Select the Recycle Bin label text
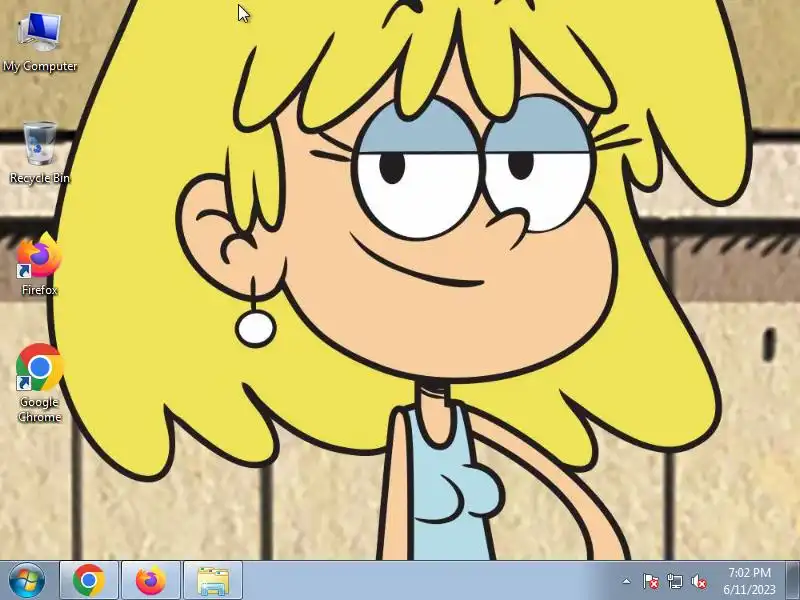Viewport: 800px width, 600px height. click(39, 178)
